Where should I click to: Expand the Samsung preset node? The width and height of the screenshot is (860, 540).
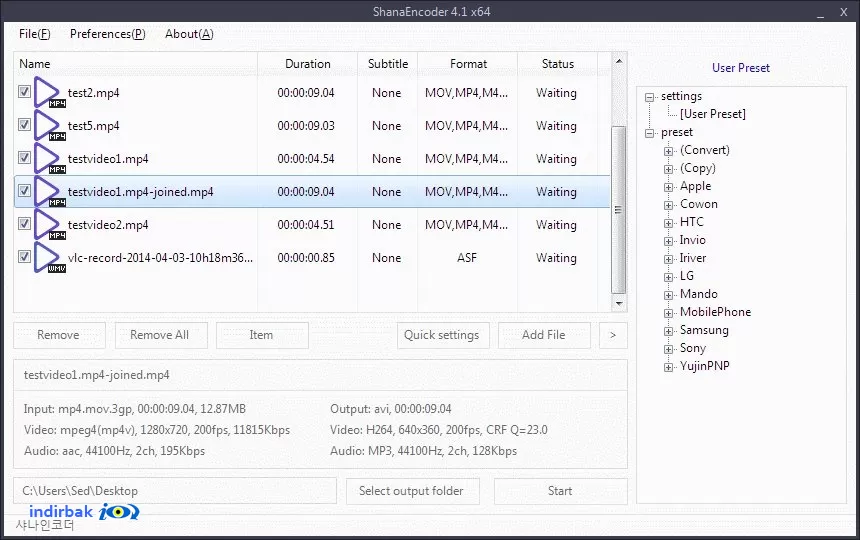668,331
